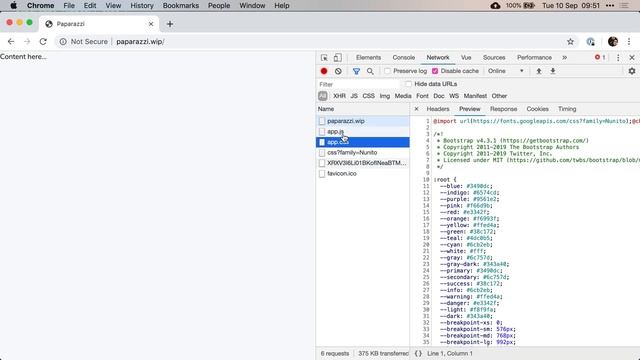Image resolution: width=640 pixels, height=360 pixels.
Task: Click the extension icon beside the star
Action: coord(590,42)
